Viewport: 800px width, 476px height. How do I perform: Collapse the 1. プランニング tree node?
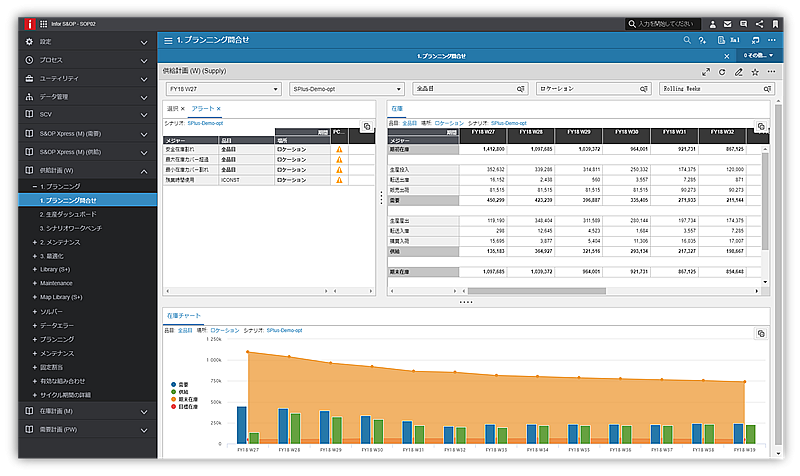[x=35, y=187]
